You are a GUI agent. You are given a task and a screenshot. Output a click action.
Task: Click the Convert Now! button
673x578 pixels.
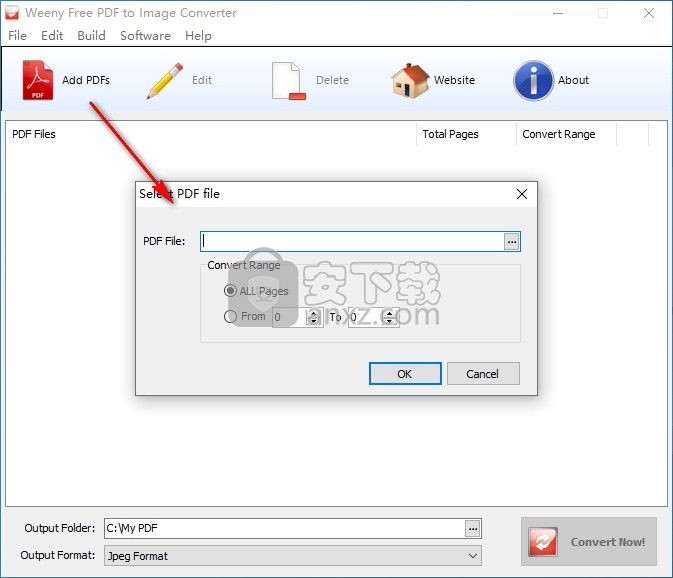tap(588, 542)
